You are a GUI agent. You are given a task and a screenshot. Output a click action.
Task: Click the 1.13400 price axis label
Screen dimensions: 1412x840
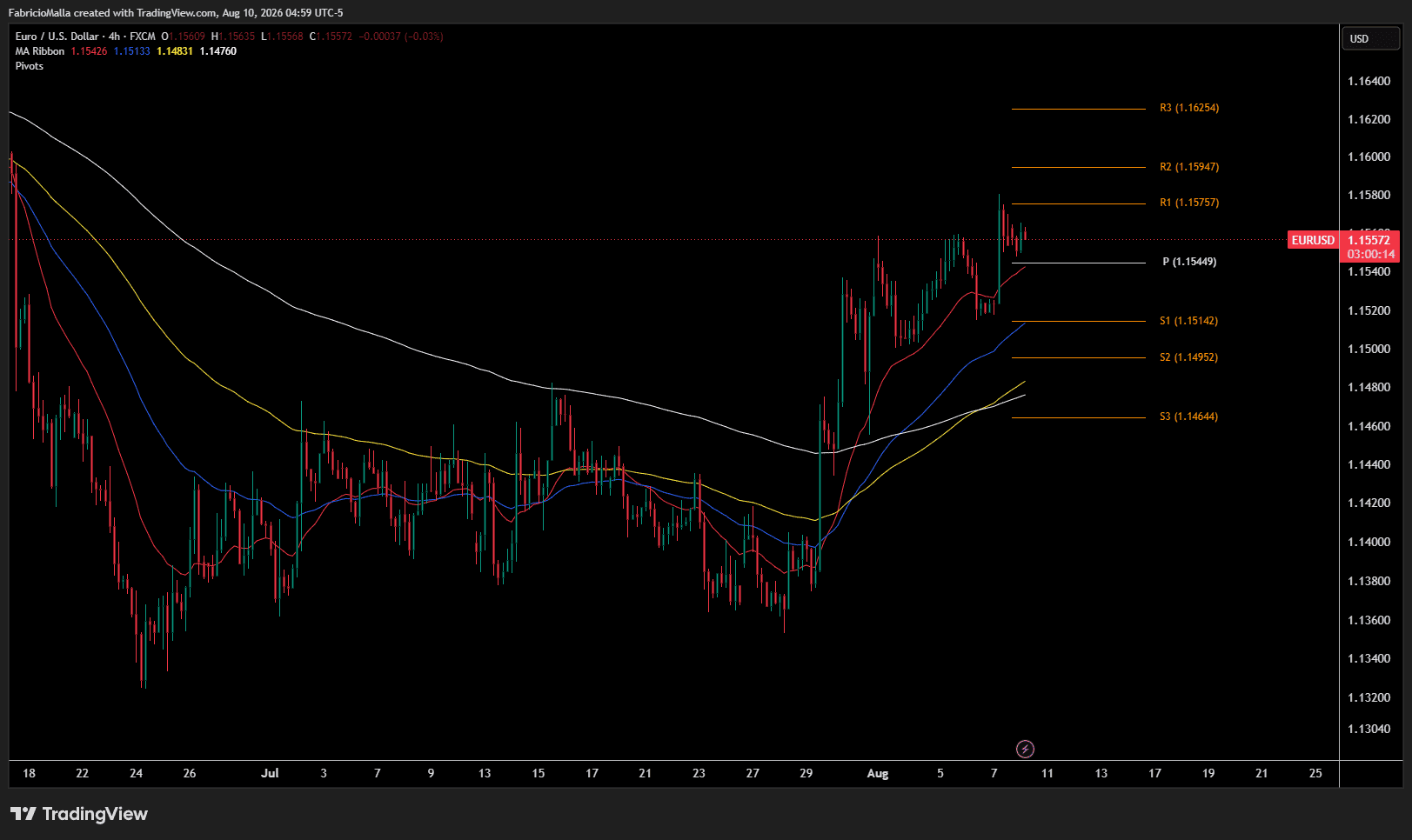[1369, 658]
